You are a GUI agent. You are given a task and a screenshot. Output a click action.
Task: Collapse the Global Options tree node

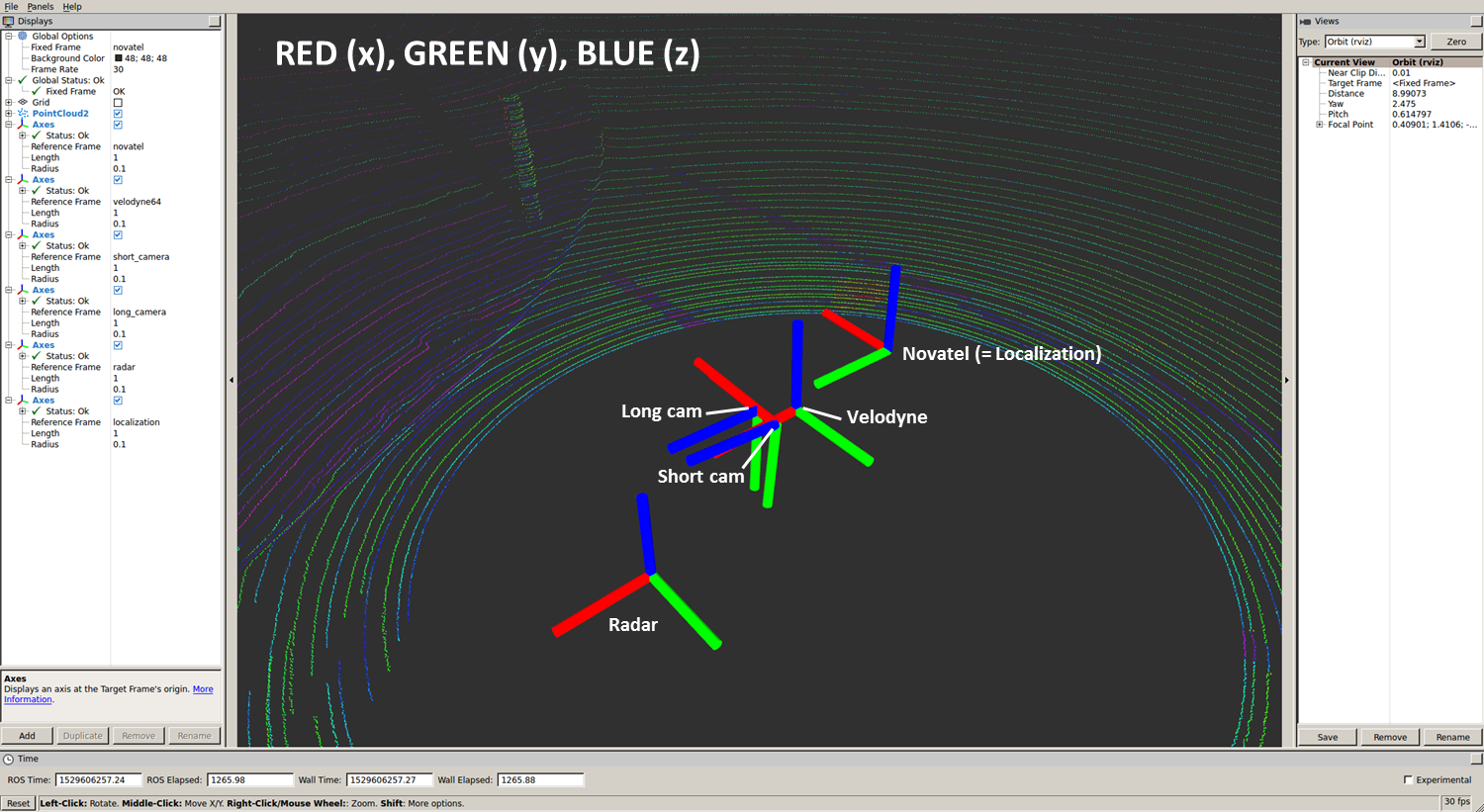(9, 37)
